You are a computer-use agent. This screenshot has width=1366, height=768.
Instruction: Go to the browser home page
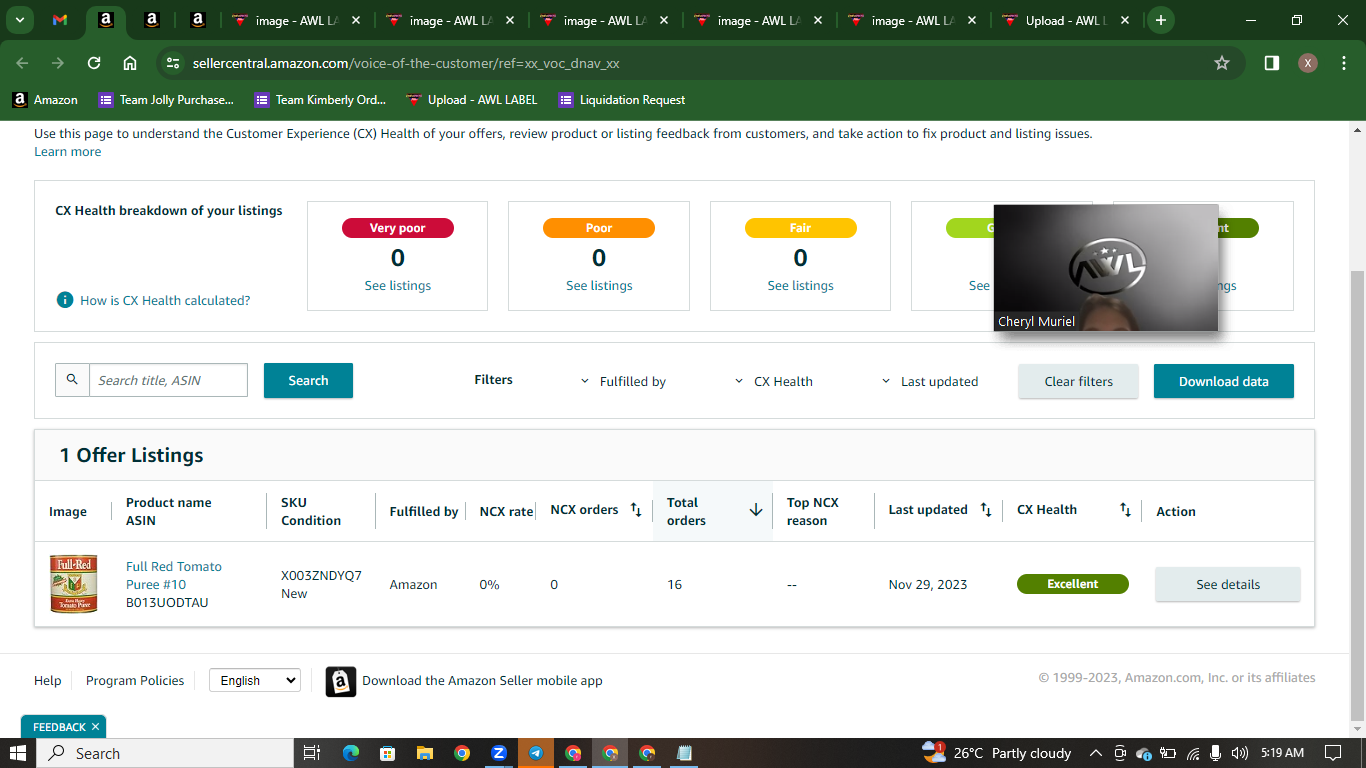(130, 63)
